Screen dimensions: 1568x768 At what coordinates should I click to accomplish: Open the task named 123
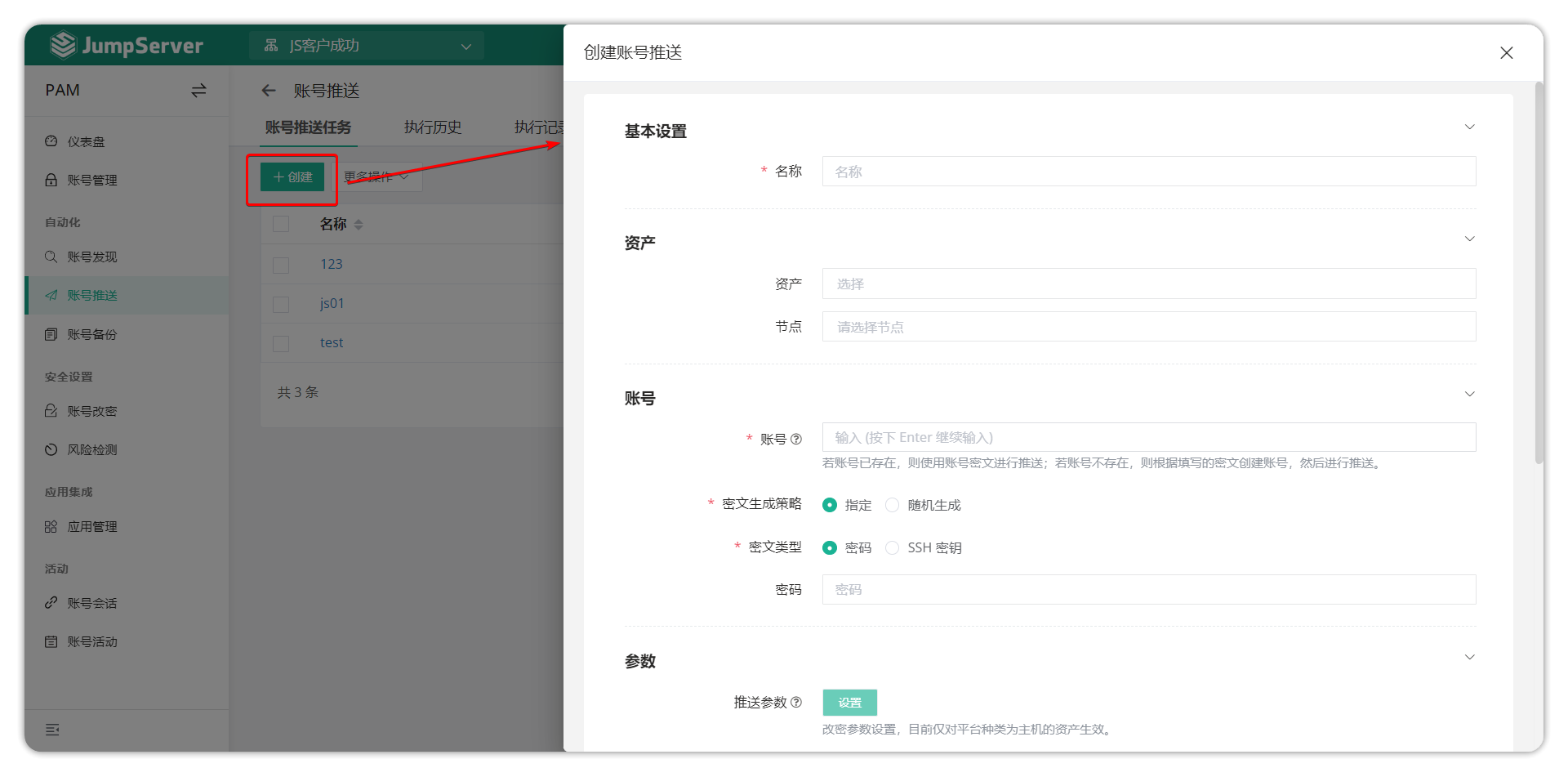331,264
